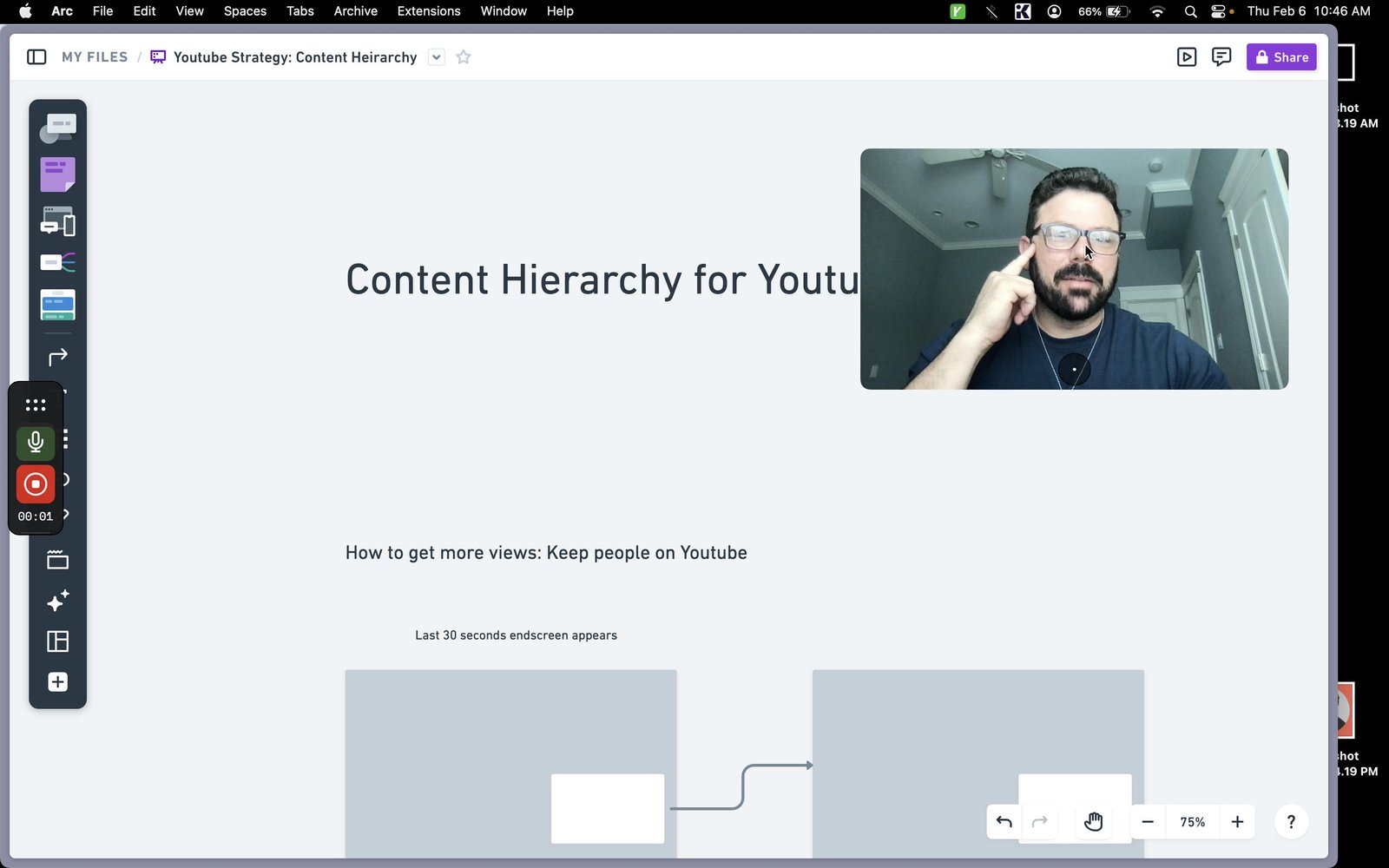Select the purple sticky note tool
Image resolution: width=1389 pixels, height=868 pixels.
click(x=57, y=174)
